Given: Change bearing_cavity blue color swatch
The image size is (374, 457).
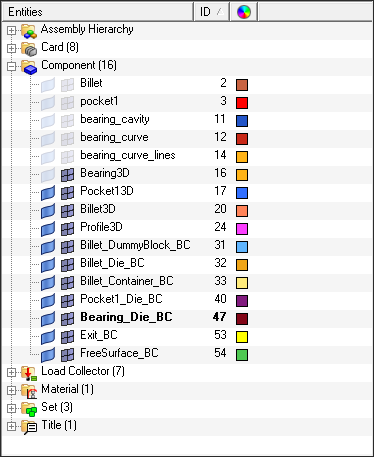Looking at the screenshot, I should [x=242, y=121].
